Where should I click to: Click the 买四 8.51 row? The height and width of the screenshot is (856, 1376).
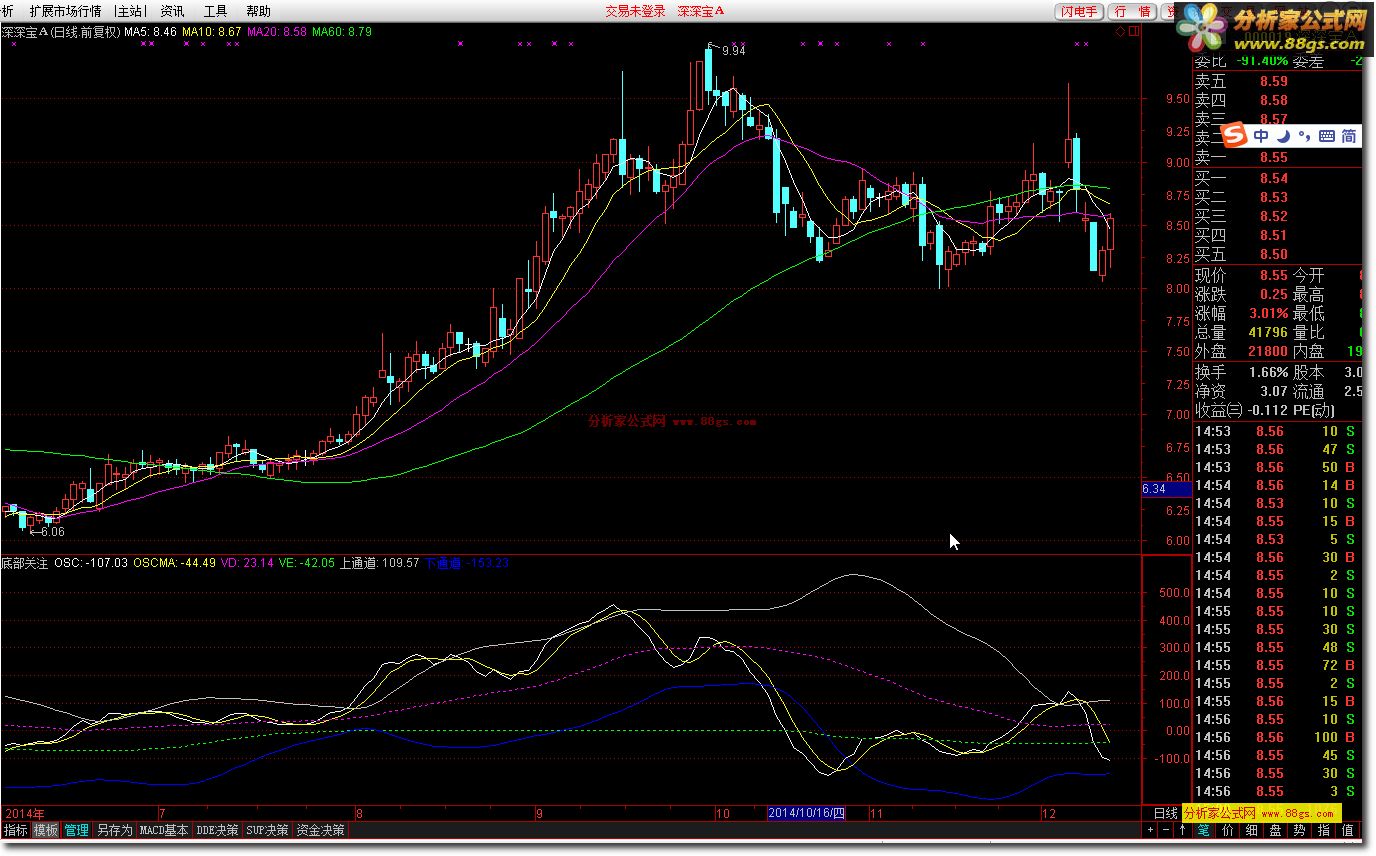pyautogui.click(x=1277, y=236)
